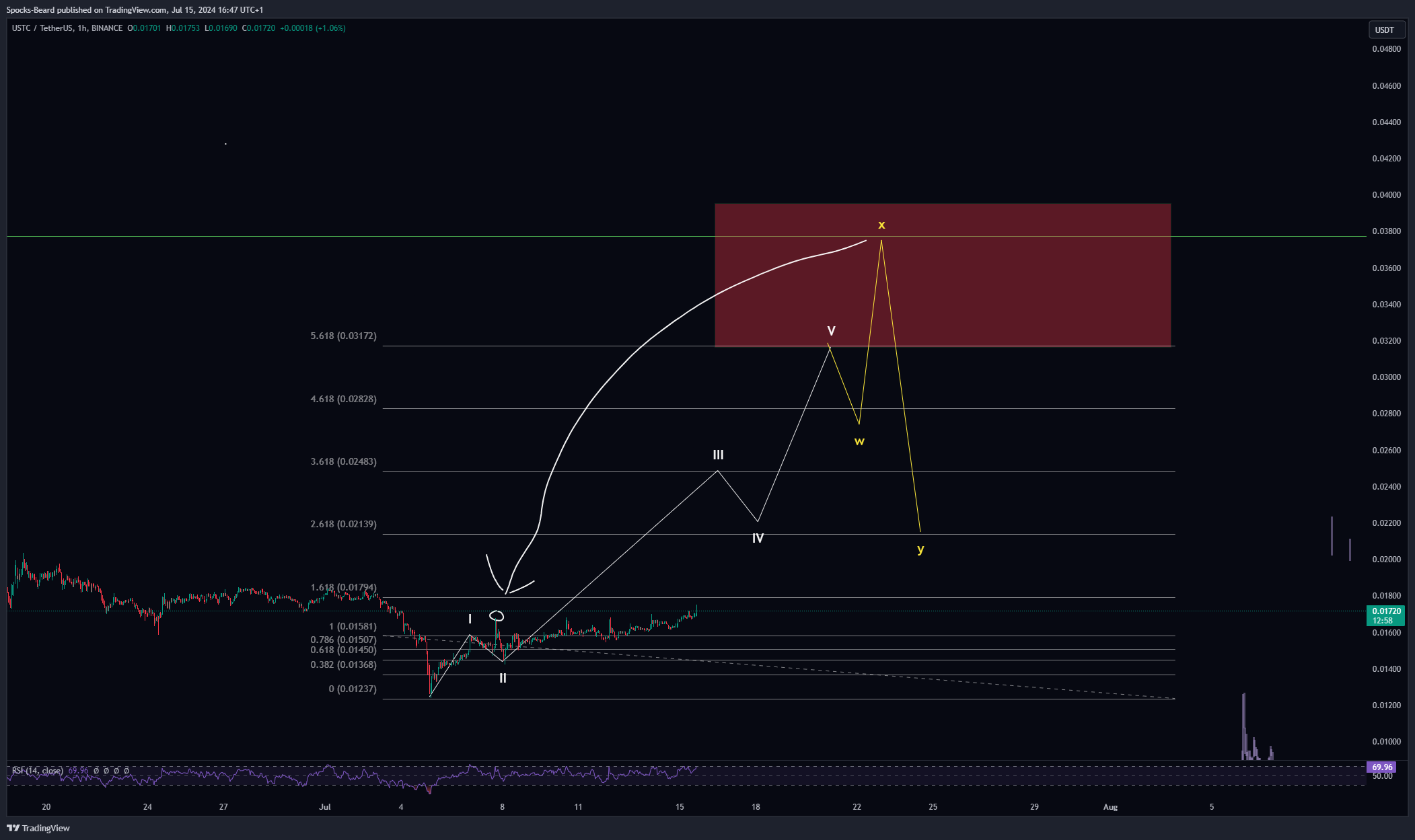Image resolution: width=1415 pixels, height=840 pixels.
Task: Open the USDT currency selector button
Action: pos(1387,30)
